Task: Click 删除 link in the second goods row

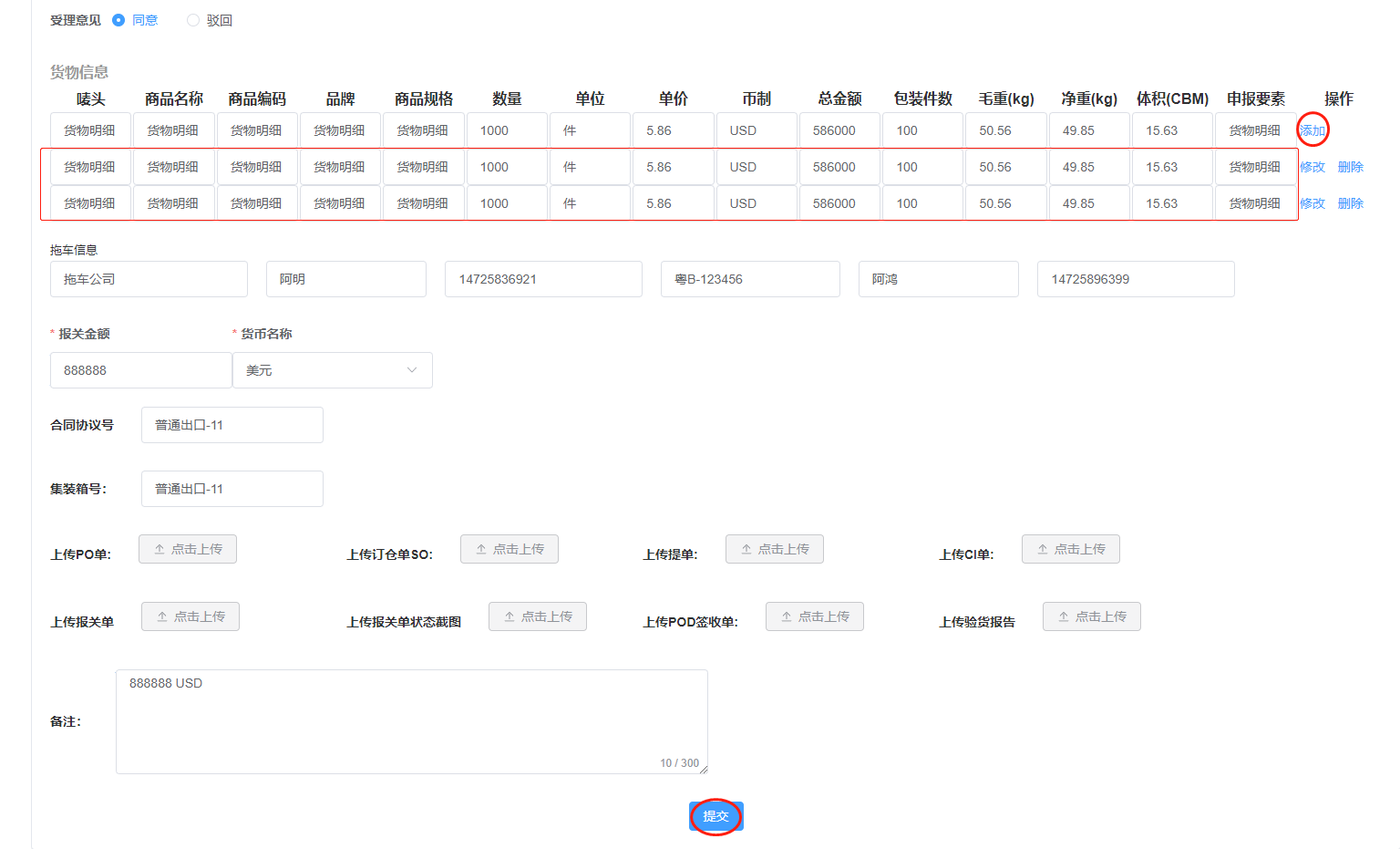Action: [1351, 167]
